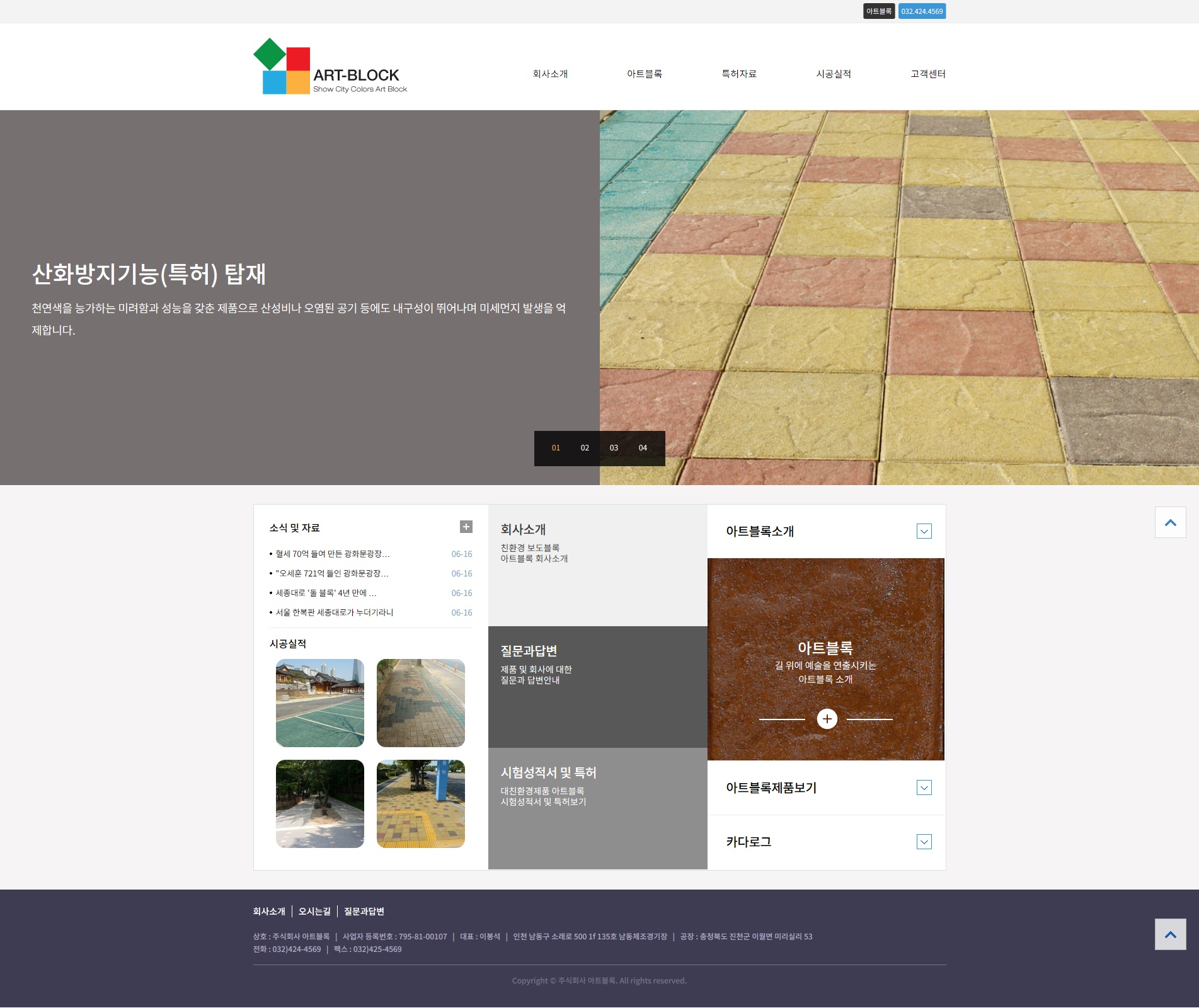Viewport: 1199px width, 1008px height.
Task: Click the plus icon beside 소식 및 자료
Action: pyautogui.click(x=466, y=527)
